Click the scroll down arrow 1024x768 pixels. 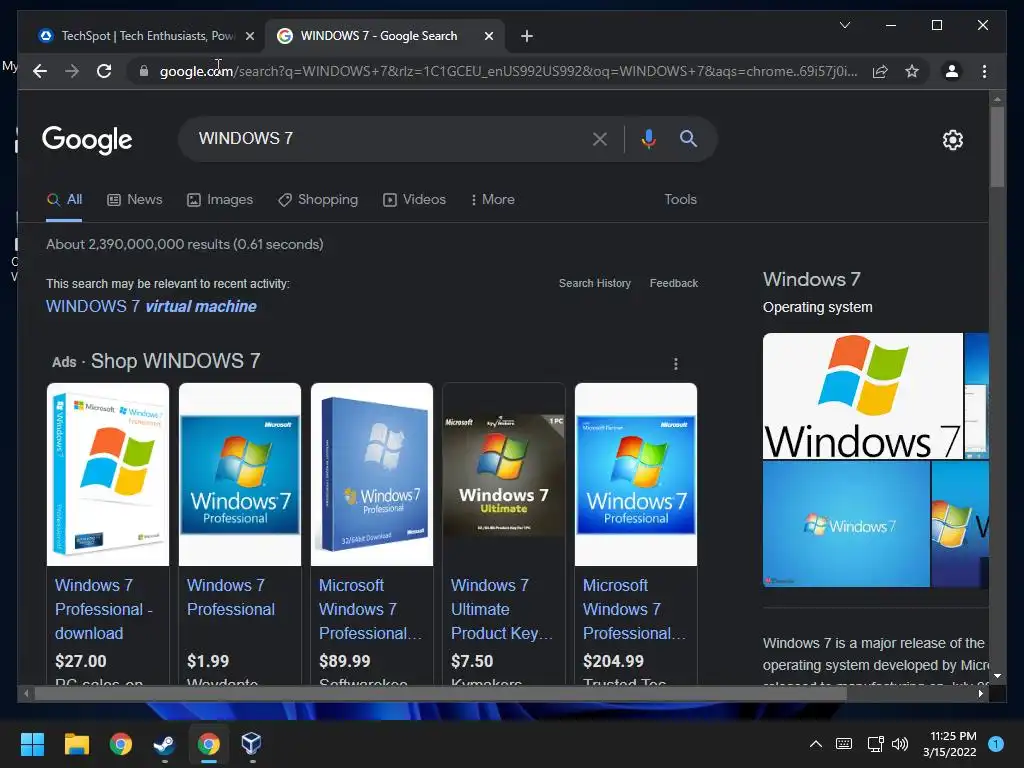(x=997, y=677)
